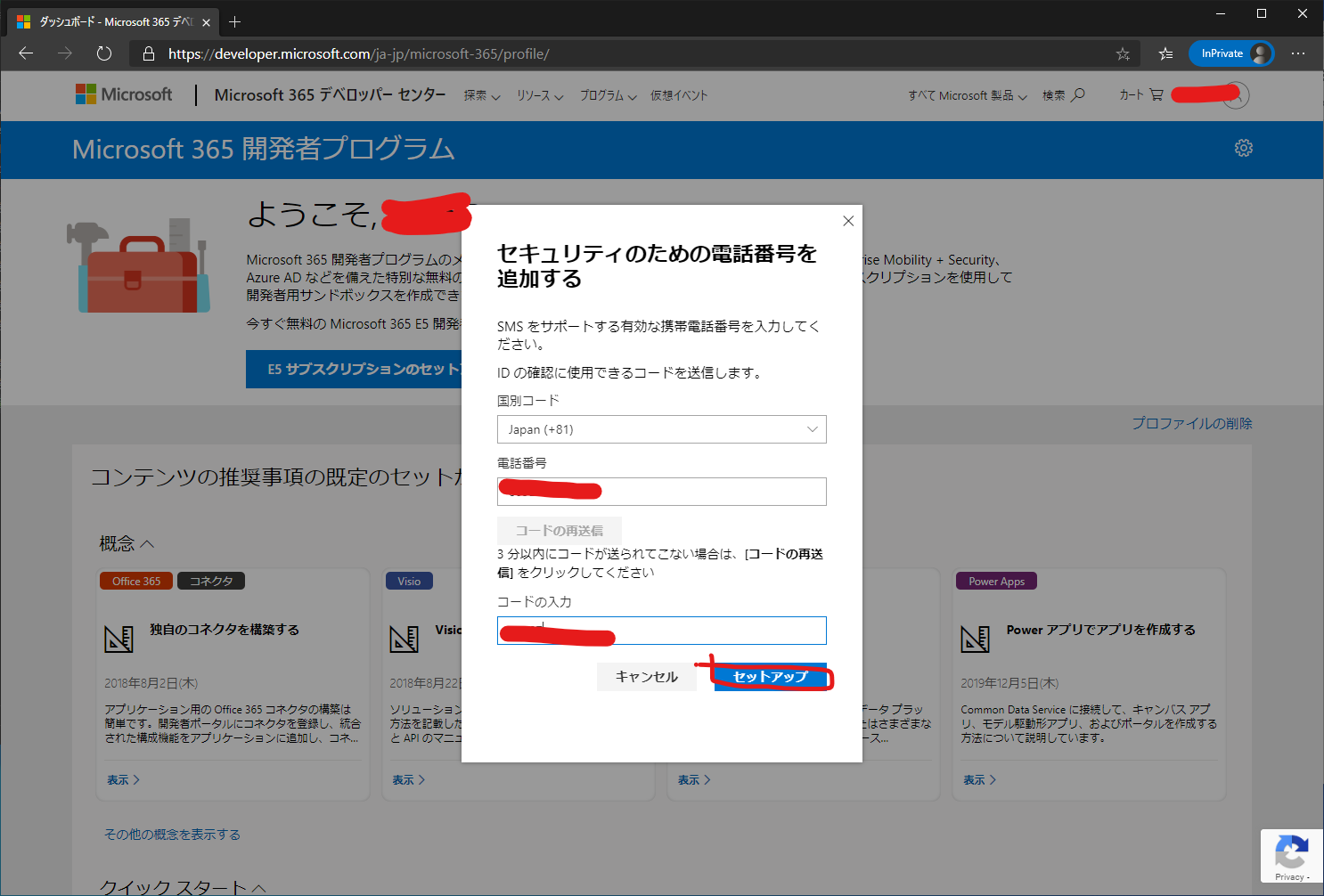Screen dimensions: 1324x896
Task: Open Power アプリでアプリを作成する title
Action: 1101,630
